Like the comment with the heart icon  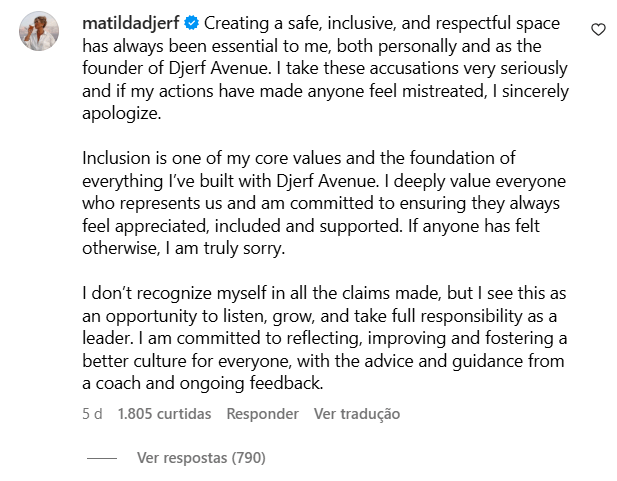coord(598,30)
